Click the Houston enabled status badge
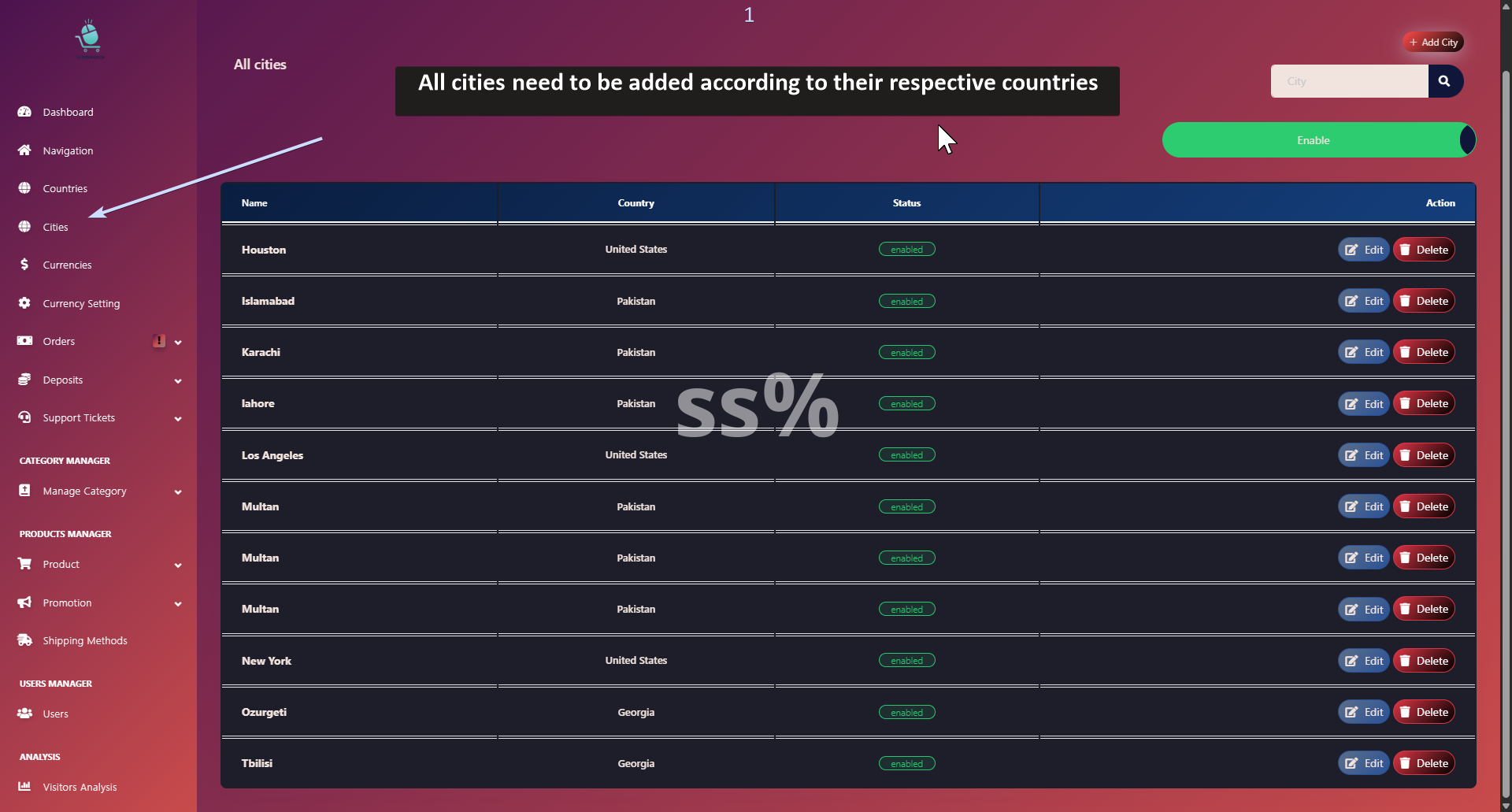This screenshot has height=812, width=1512. point(907,250)
